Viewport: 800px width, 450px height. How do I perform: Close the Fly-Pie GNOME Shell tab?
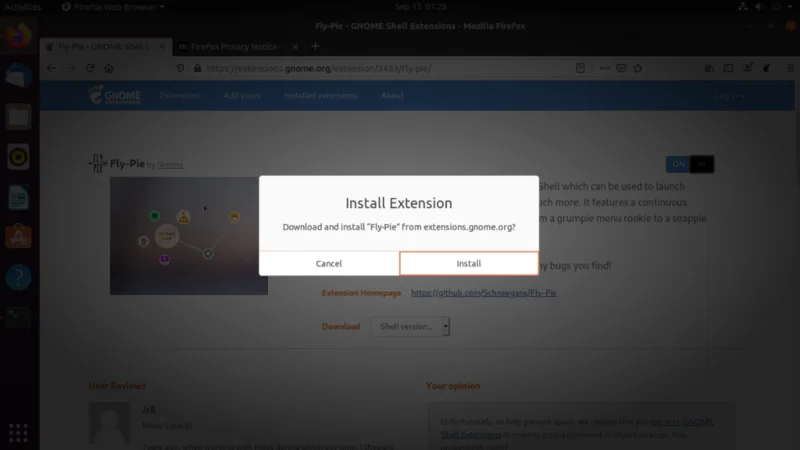pyautogui.click(x=162, y=46)
